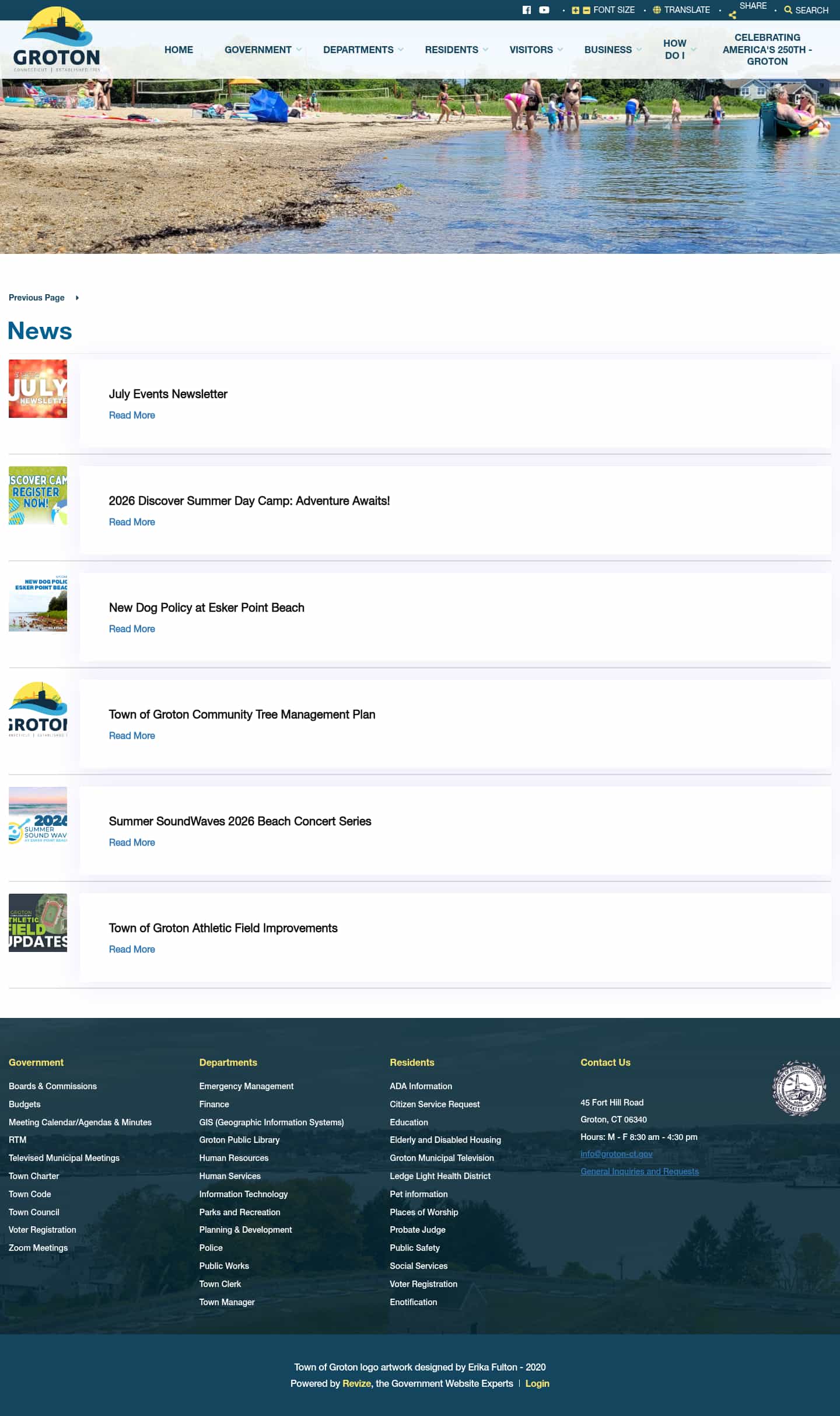The height and width of the screenshot is (1416, 840).
Task: Expand the Business menu chevron
Action: coord(639,50)
